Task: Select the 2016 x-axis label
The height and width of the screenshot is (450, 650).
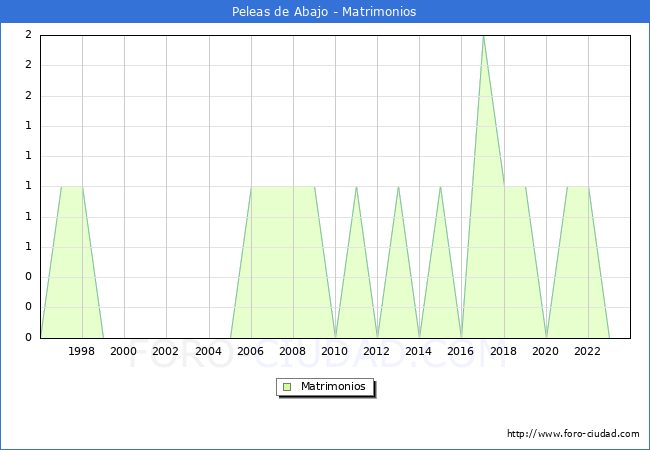Action: point(461,351)
